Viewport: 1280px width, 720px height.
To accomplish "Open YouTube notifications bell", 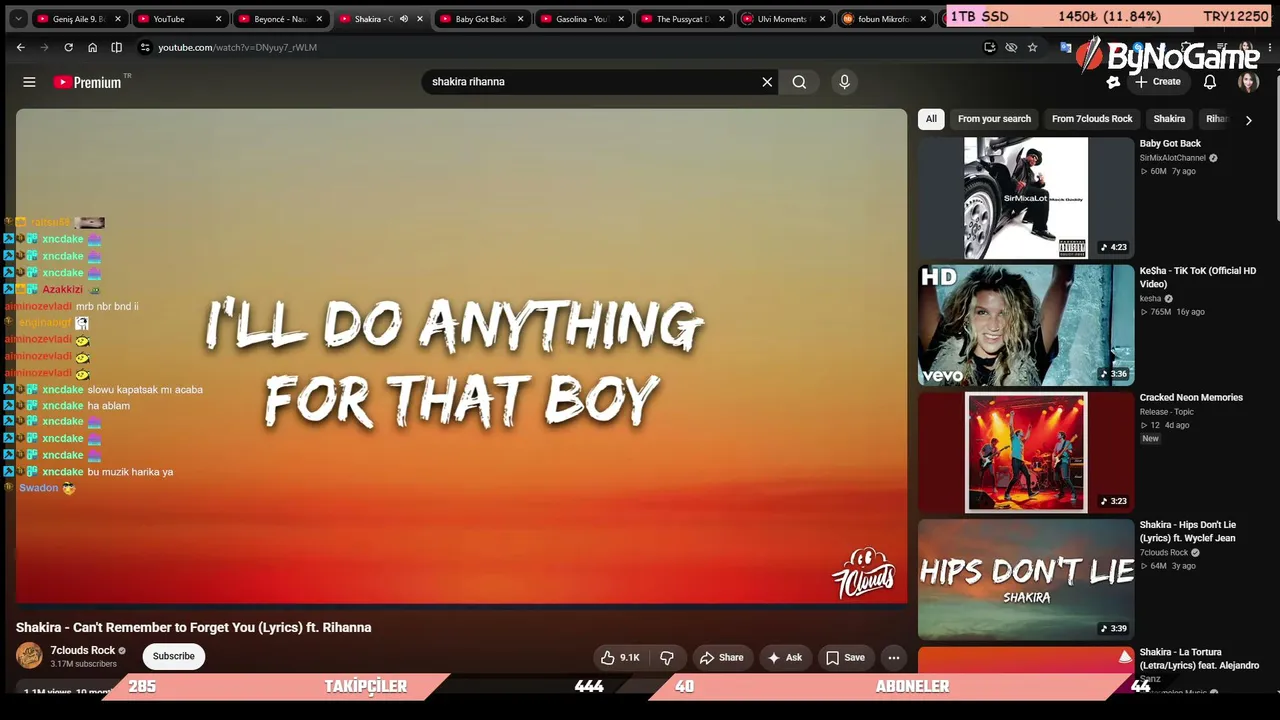I will [x=1209, y=82].
